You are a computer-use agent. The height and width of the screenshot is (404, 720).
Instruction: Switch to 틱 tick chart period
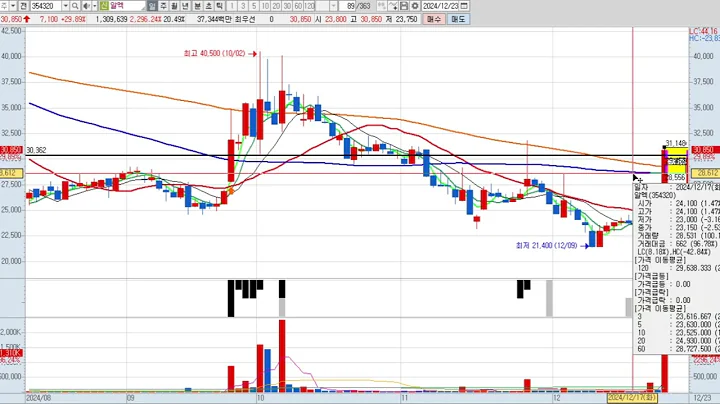pos(219,6)
